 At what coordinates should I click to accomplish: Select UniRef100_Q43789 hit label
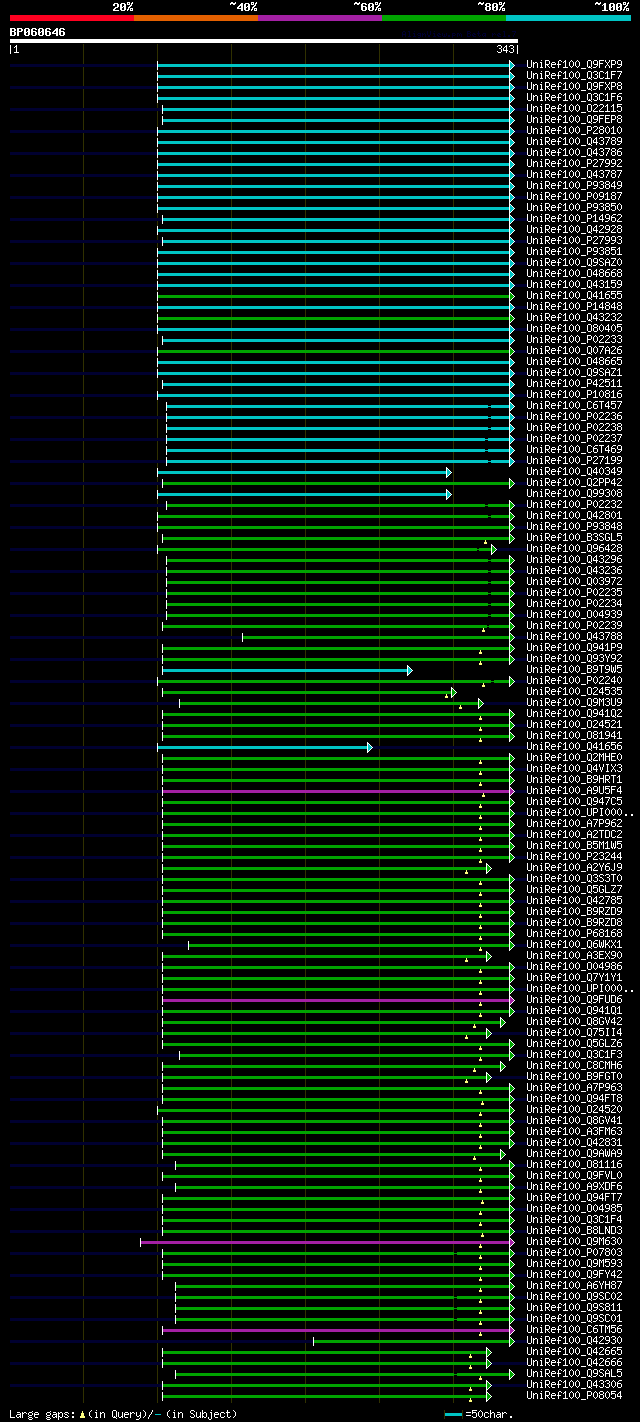click(574, 142)
